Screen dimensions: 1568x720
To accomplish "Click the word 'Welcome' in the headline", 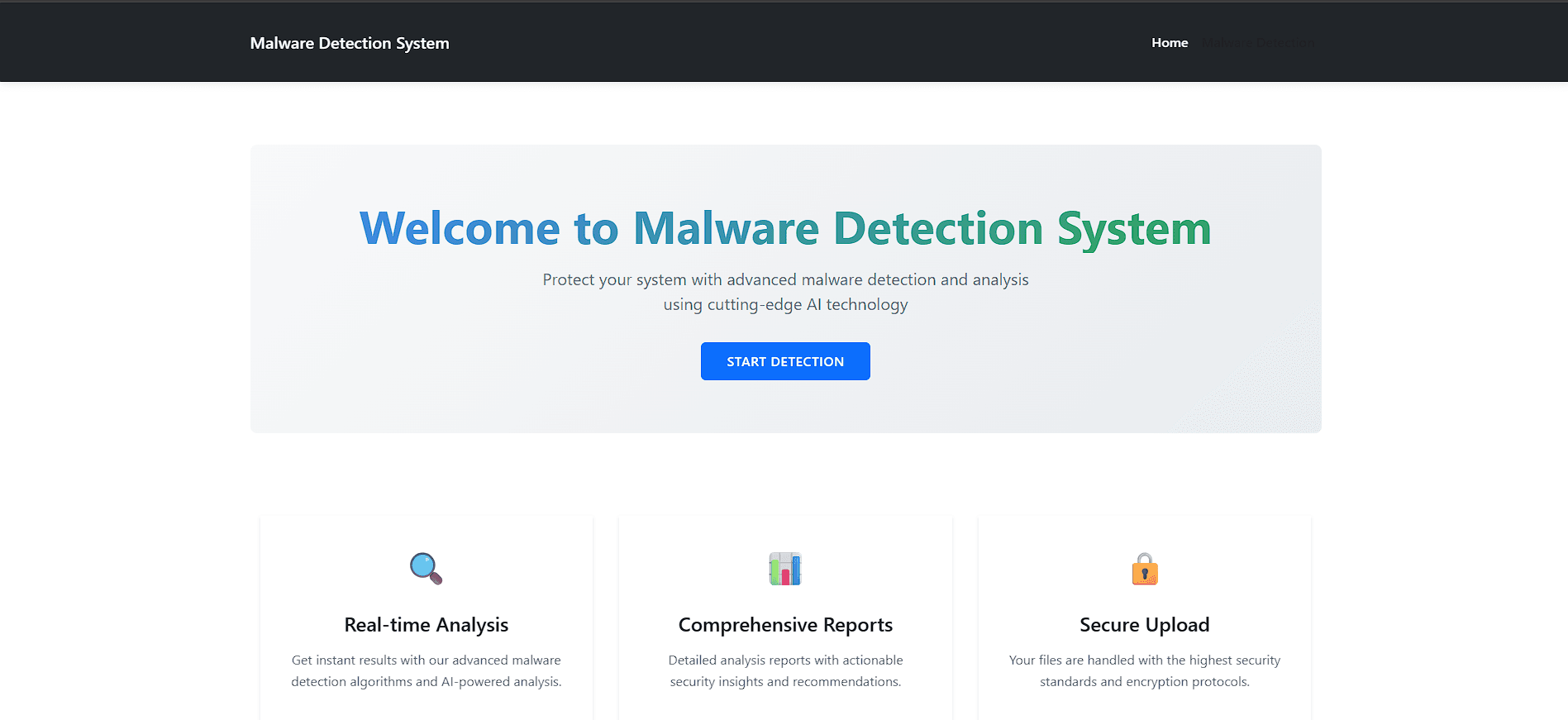I will 460,229.
